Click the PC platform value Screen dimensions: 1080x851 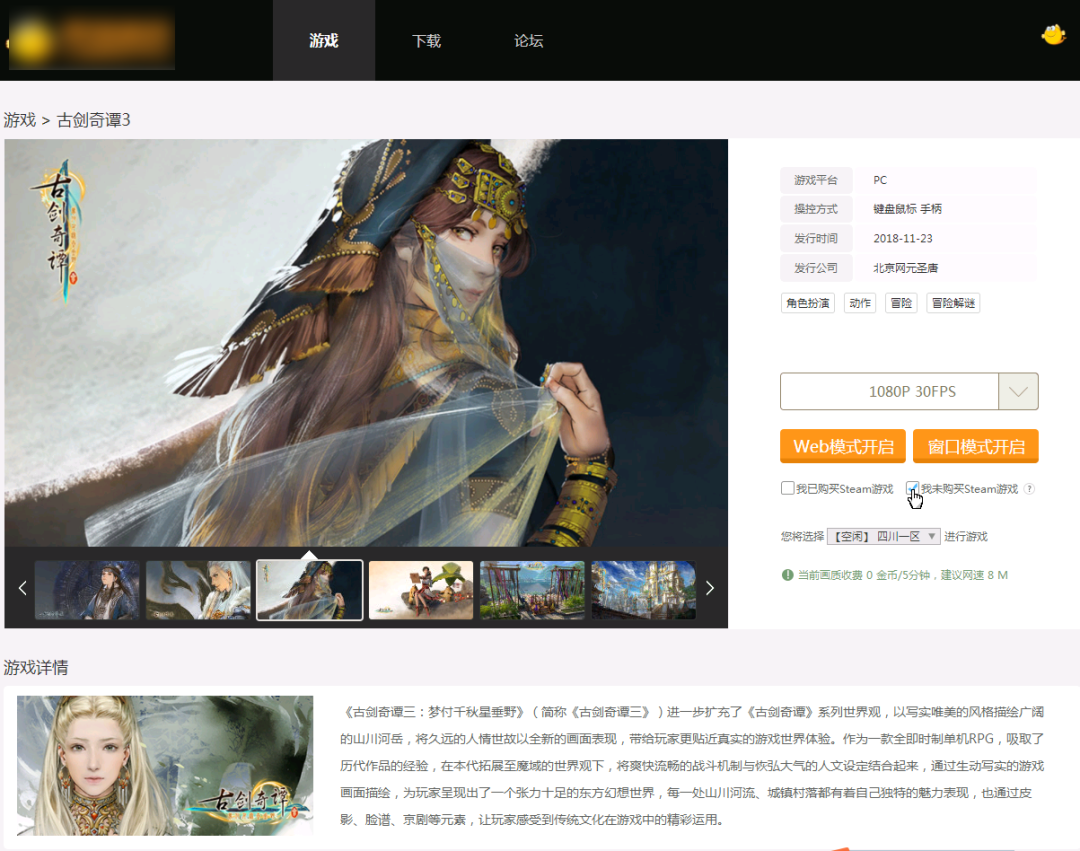(x=880, y=180)
